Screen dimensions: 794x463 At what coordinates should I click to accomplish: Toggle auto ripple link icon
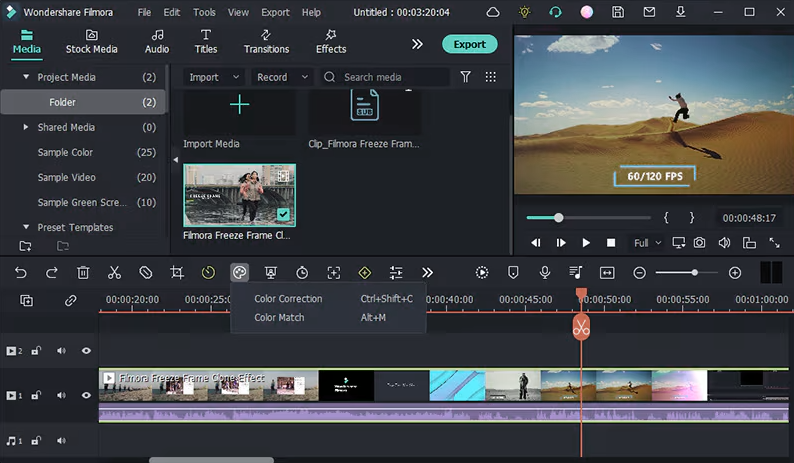[x=70, y=301]
